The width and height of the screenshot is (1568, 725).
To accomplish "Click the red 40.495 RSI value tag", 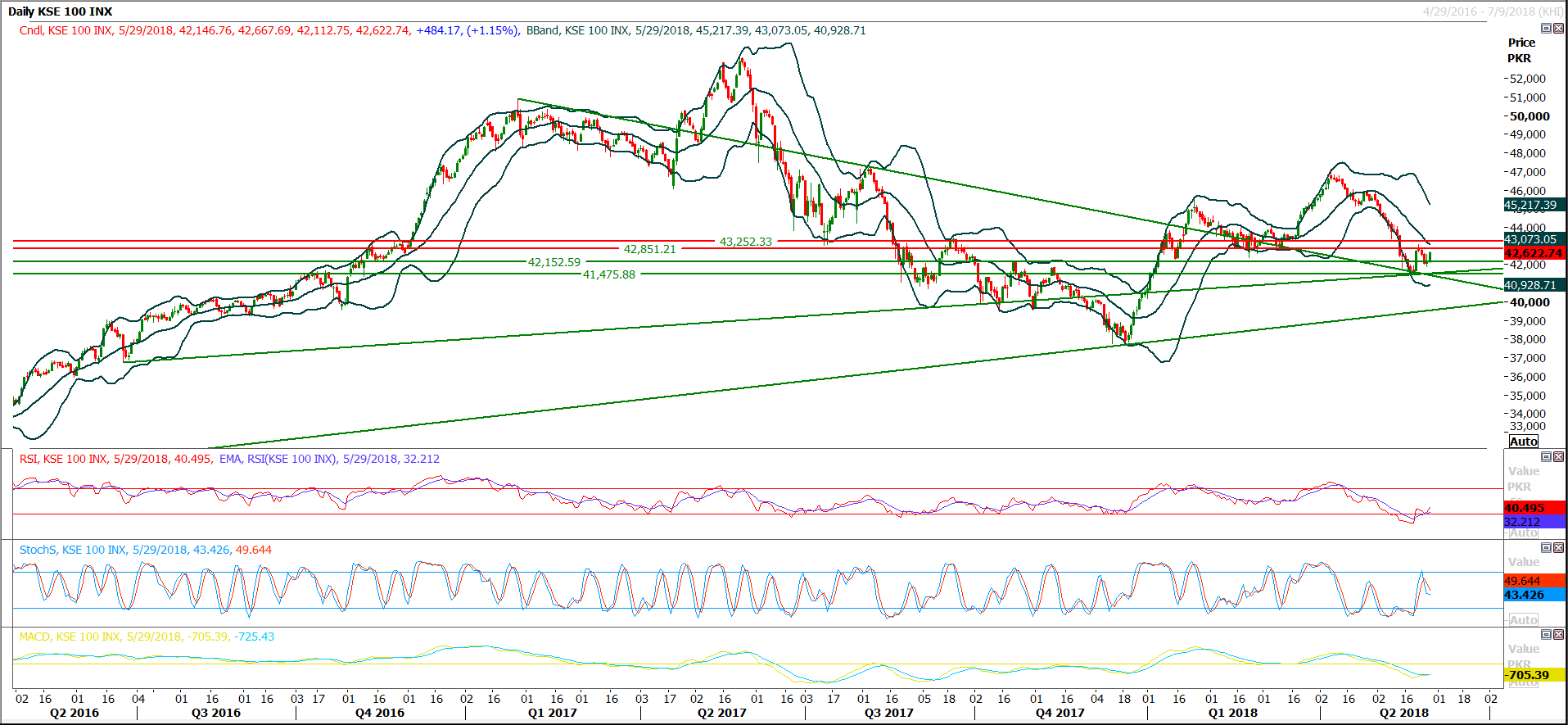I will pyautogui.click(x=1534, y=508).
